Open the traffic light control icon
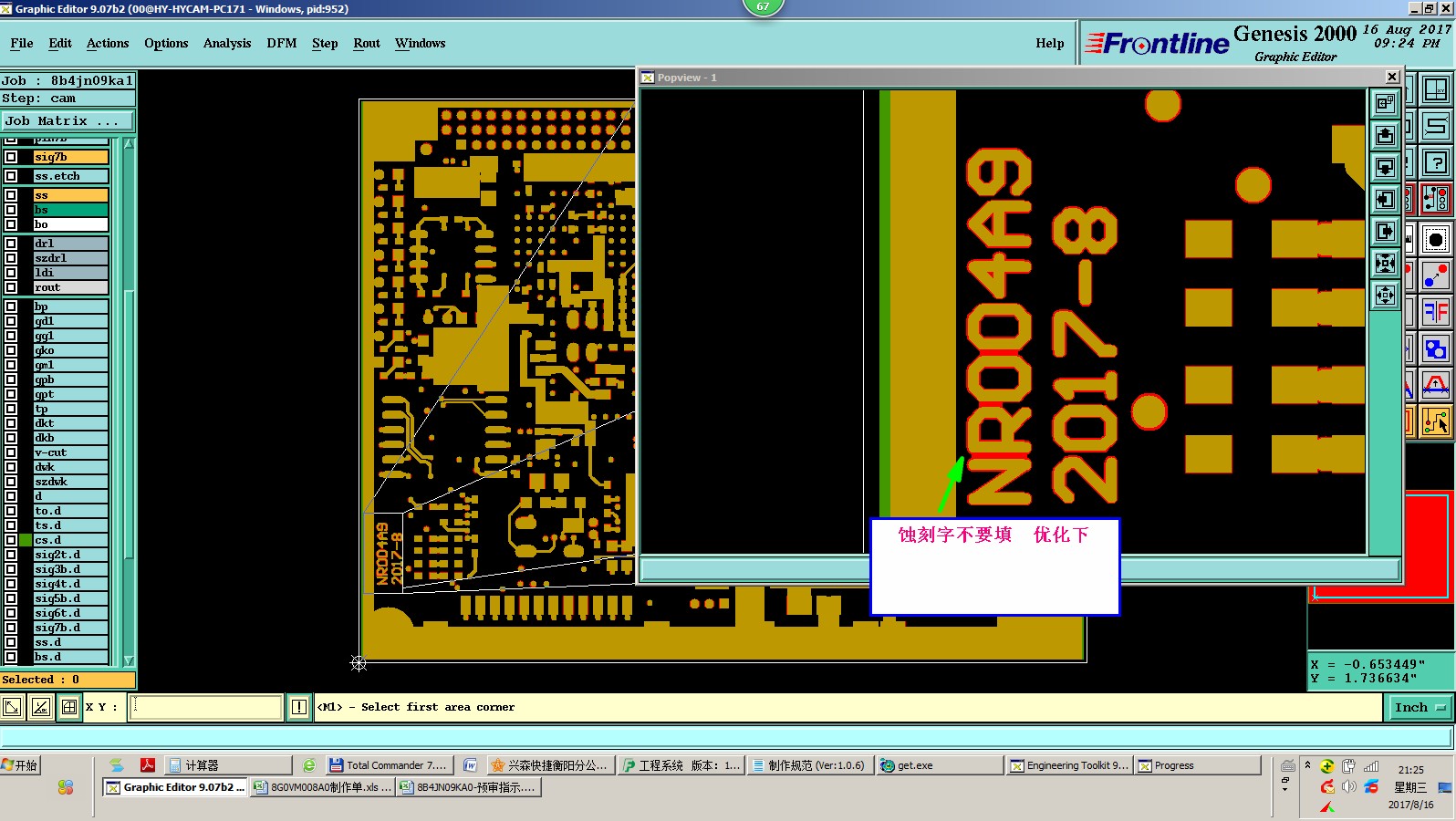Viewport: 1456px width, 821px height. (1436, 199)
